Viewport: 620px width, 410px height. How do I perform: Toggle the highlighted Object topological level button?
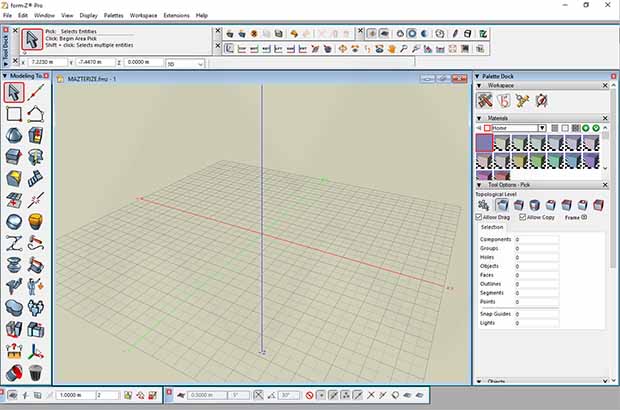[502, 205]
